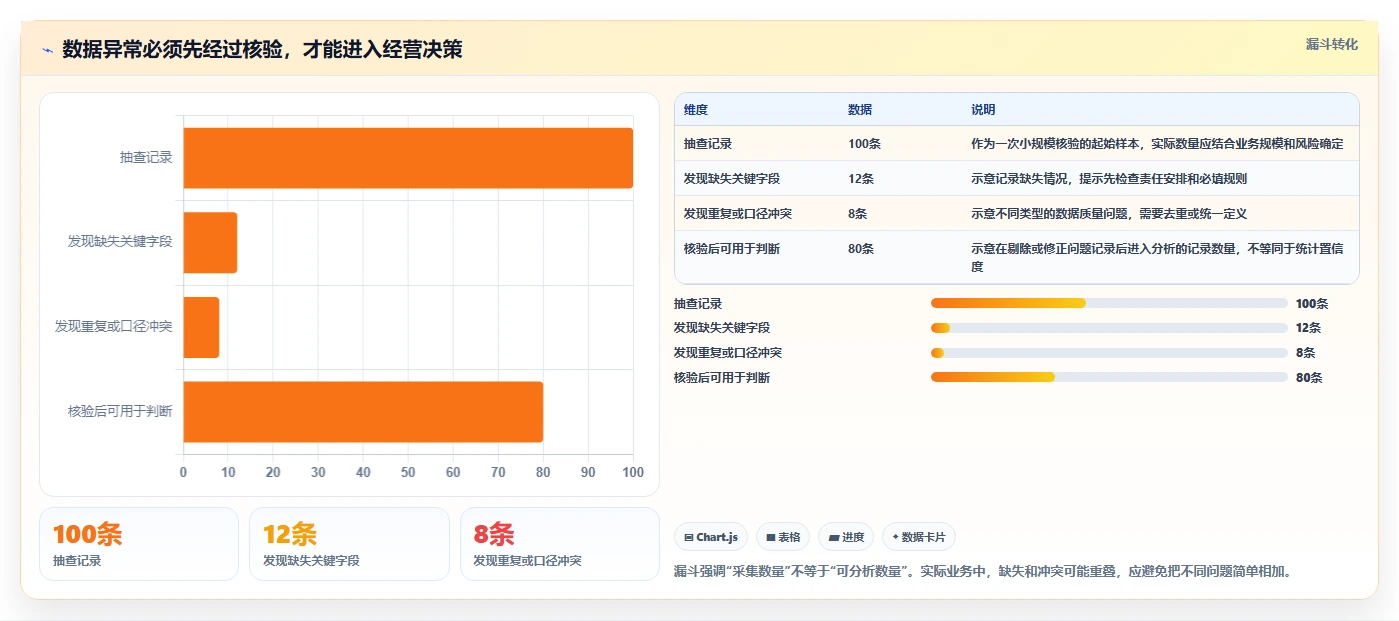Click the 80条 value in the table
1399x621 pixels.
click(861, 249)
